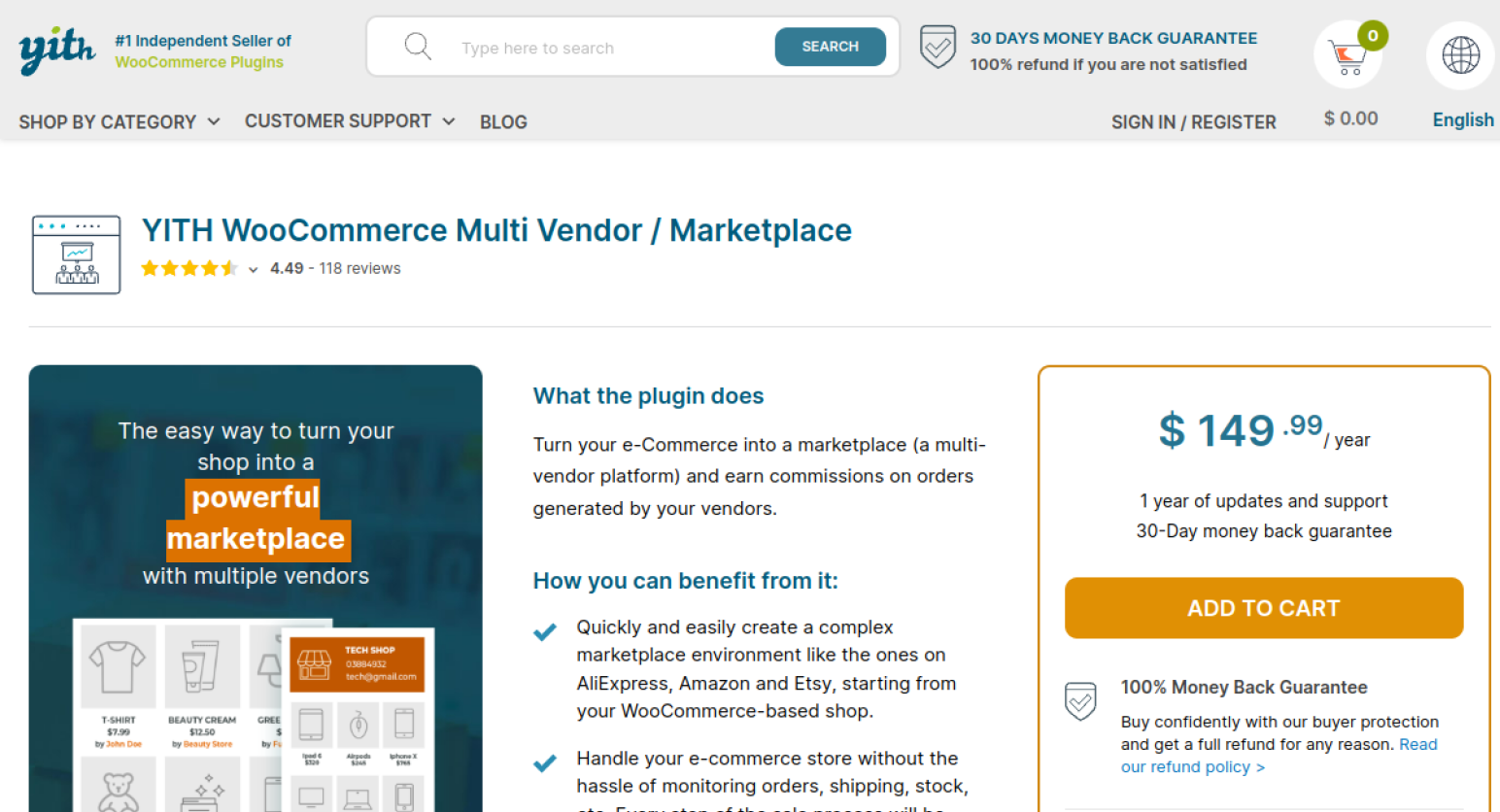Click the #1 Independent Seller tagline
1500x812 pixels.
[203, 51]
